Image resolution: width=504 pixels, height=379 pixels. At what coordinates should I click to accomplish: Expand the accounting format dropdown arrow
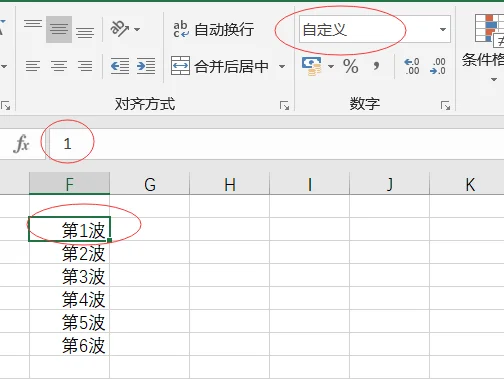[x=331, y=66]
